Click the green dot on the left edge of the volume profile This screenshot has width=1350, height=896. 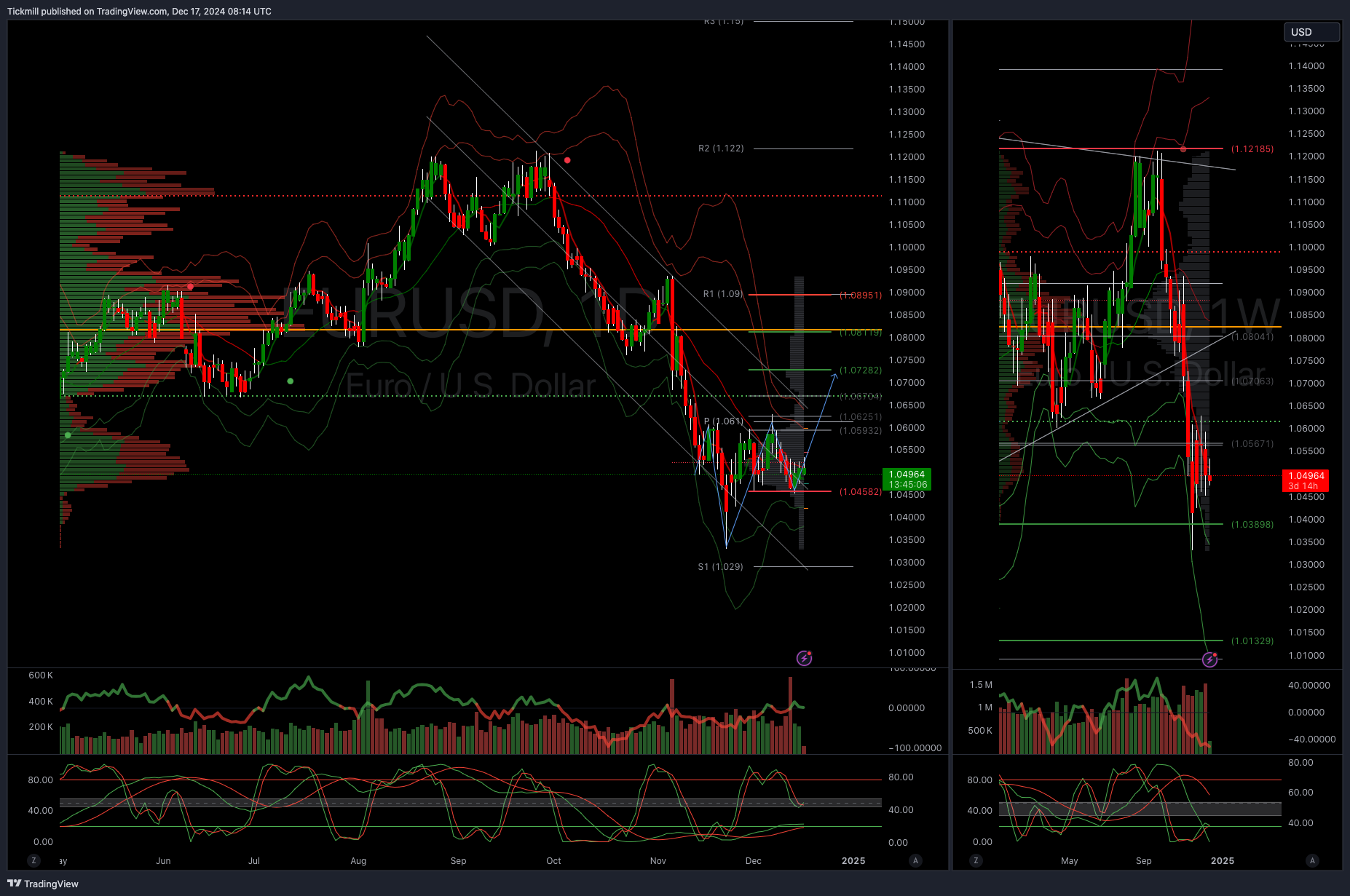pos(68,435)
